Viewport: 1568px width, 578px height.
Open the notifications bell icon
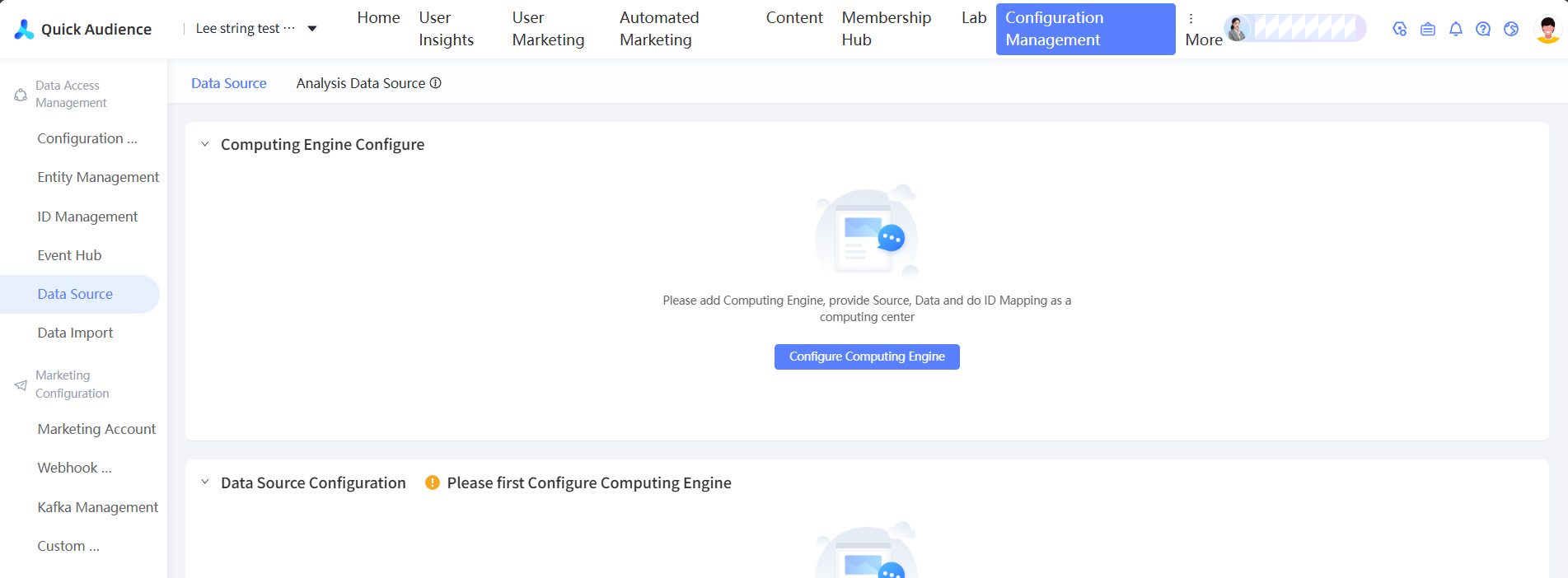[1456, 29]
